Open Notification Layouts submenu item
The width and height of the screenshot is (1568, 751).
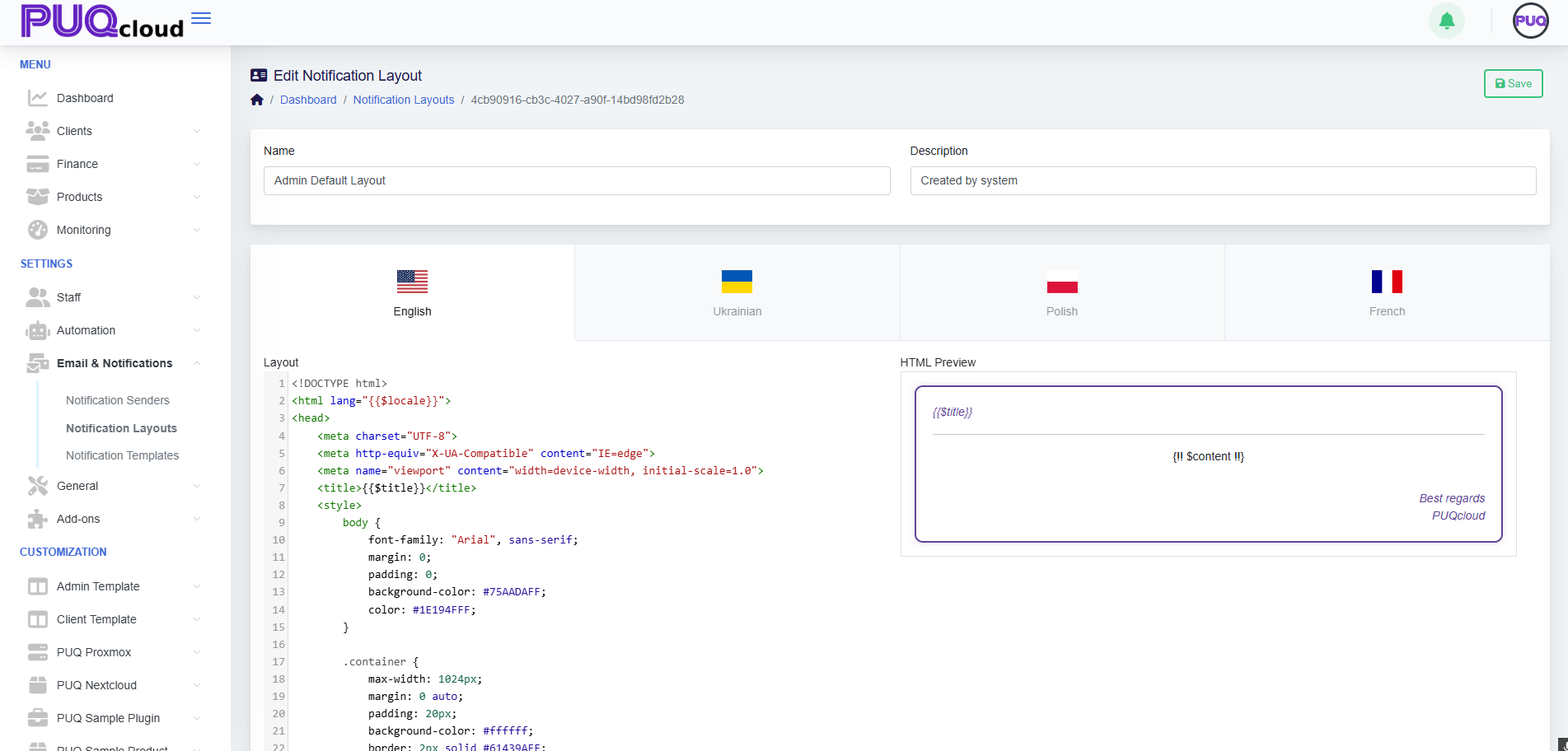121,428
